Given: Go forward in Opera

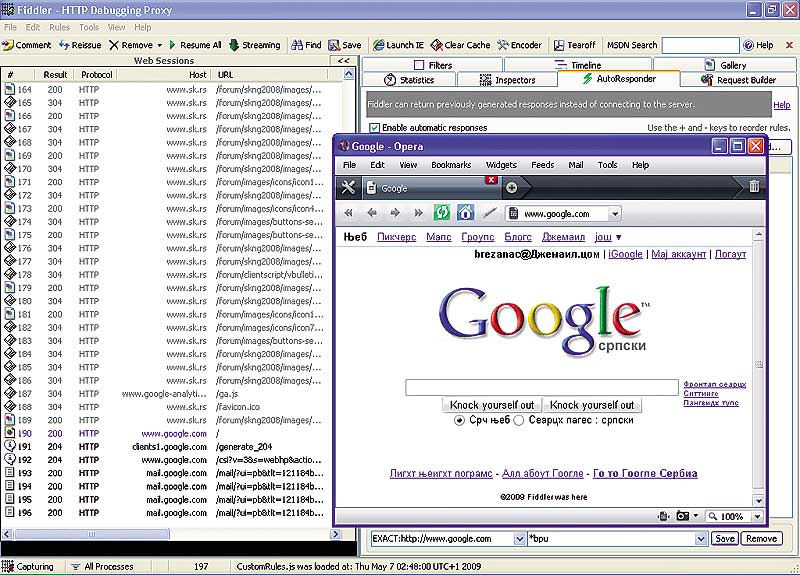Looking at the screenshot, I should (395, 213).
